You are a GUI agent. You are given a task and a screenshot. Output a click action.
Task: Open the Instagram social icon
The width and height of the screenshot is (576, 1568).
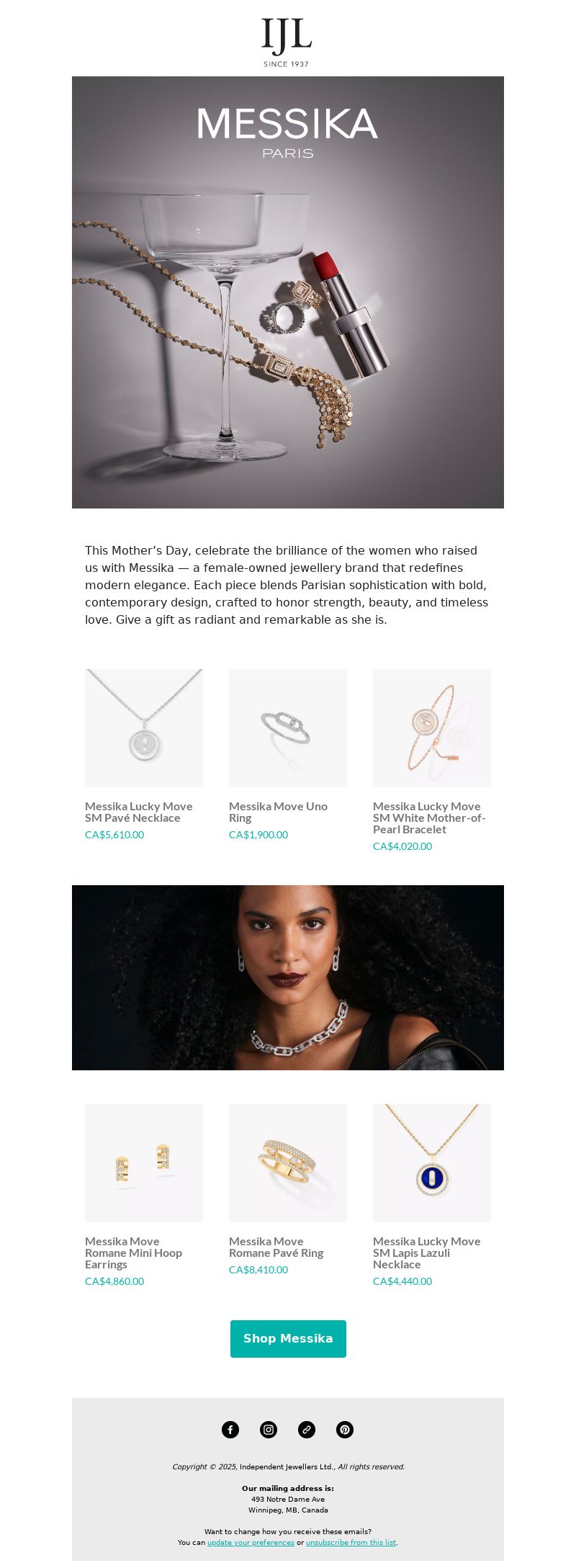(269, 1430)
